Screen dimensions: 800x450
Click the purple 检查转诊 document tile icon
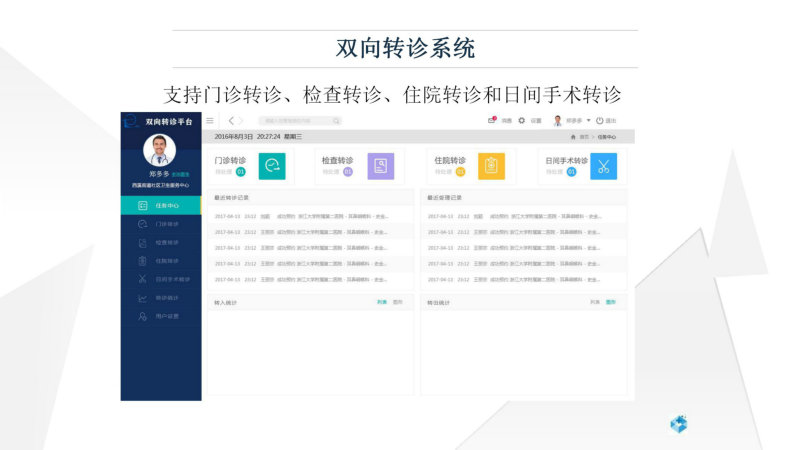click(x=381, y=166)
